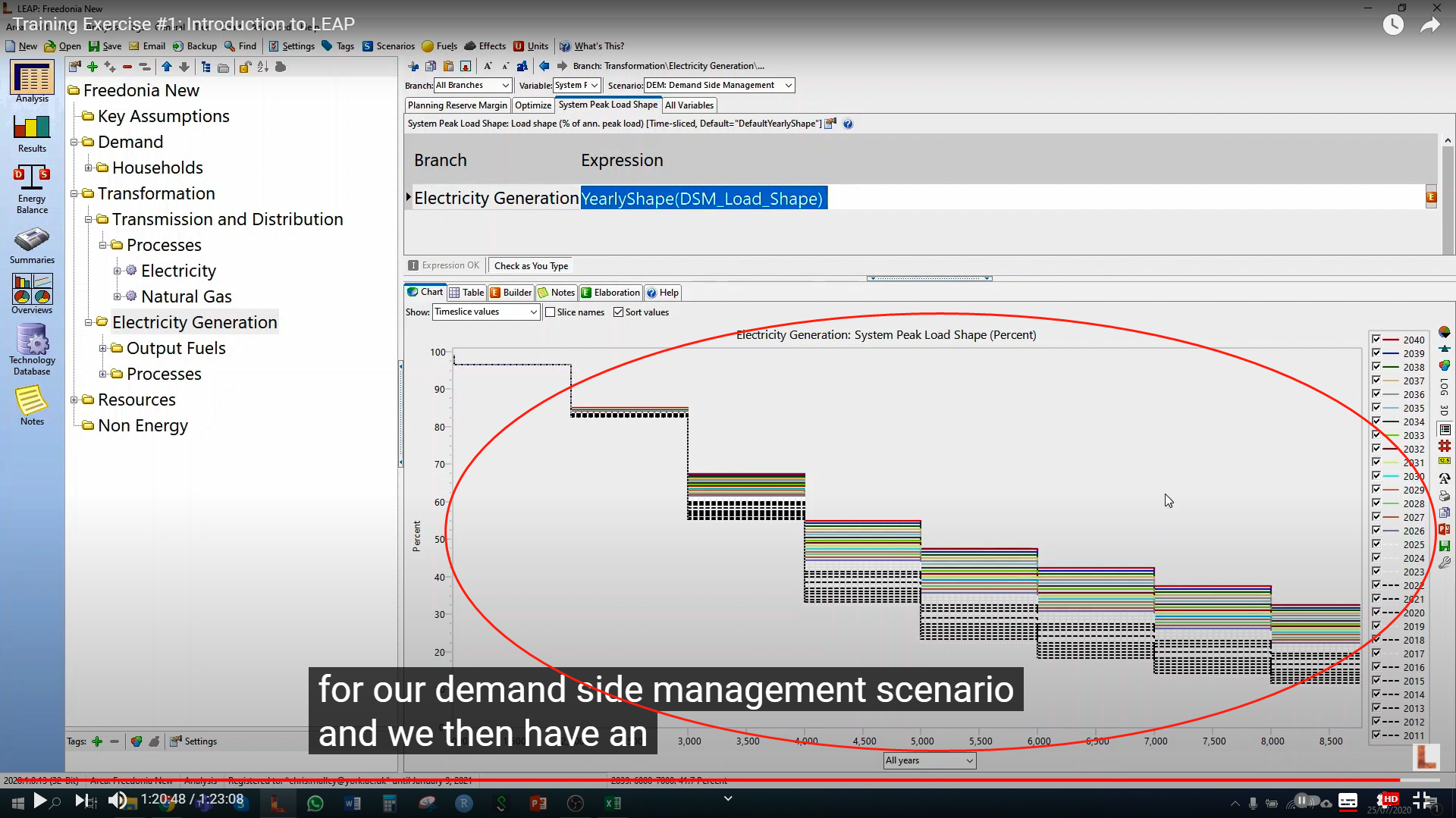Open the Results view

click(32, 133)
